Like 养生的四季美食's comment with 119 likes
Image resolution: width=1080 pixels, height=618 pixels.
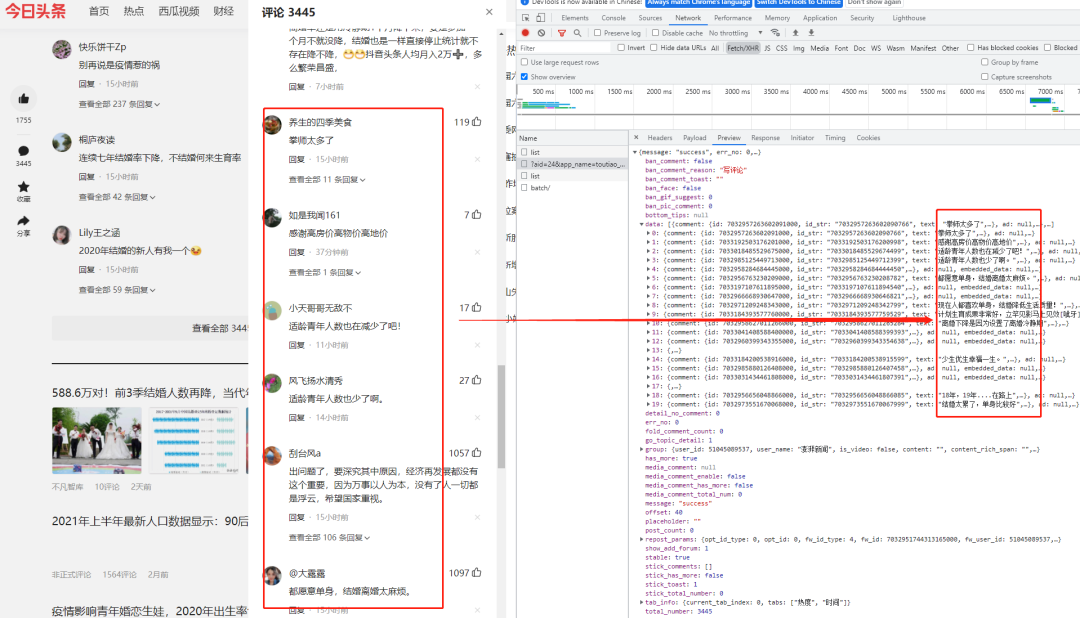(477, 122)
